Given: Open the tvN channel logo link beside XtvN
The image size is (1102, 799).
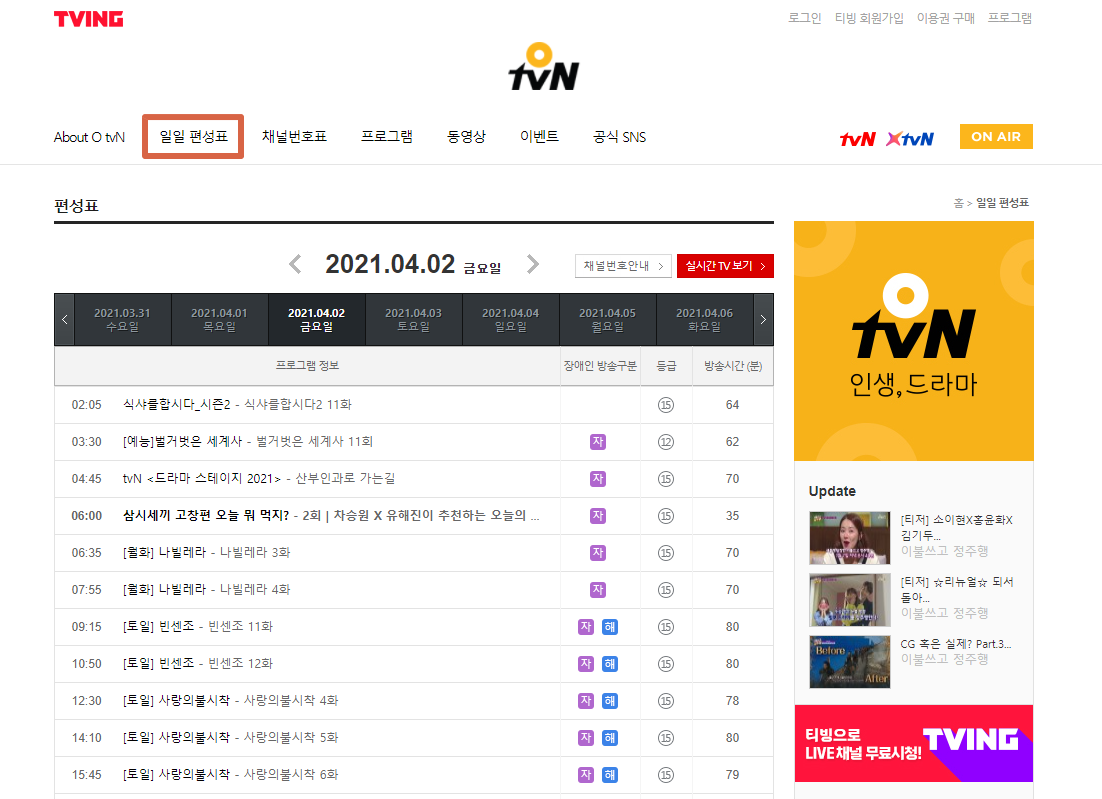Looking at the screenshot, I should point(857,138).
